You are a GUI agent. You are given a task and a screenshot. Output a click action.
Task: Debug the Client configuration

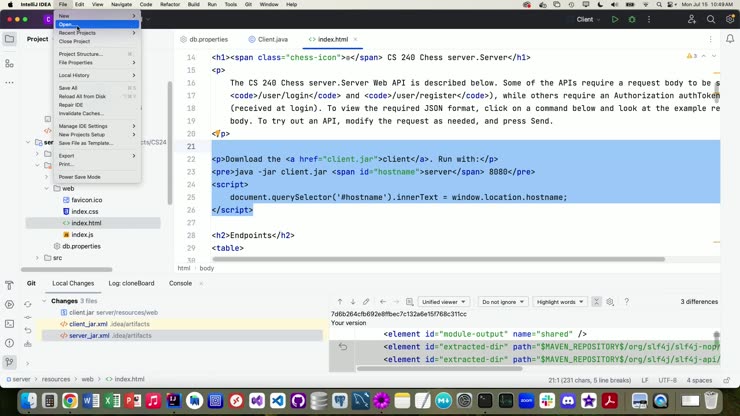(x=632, y=19)
